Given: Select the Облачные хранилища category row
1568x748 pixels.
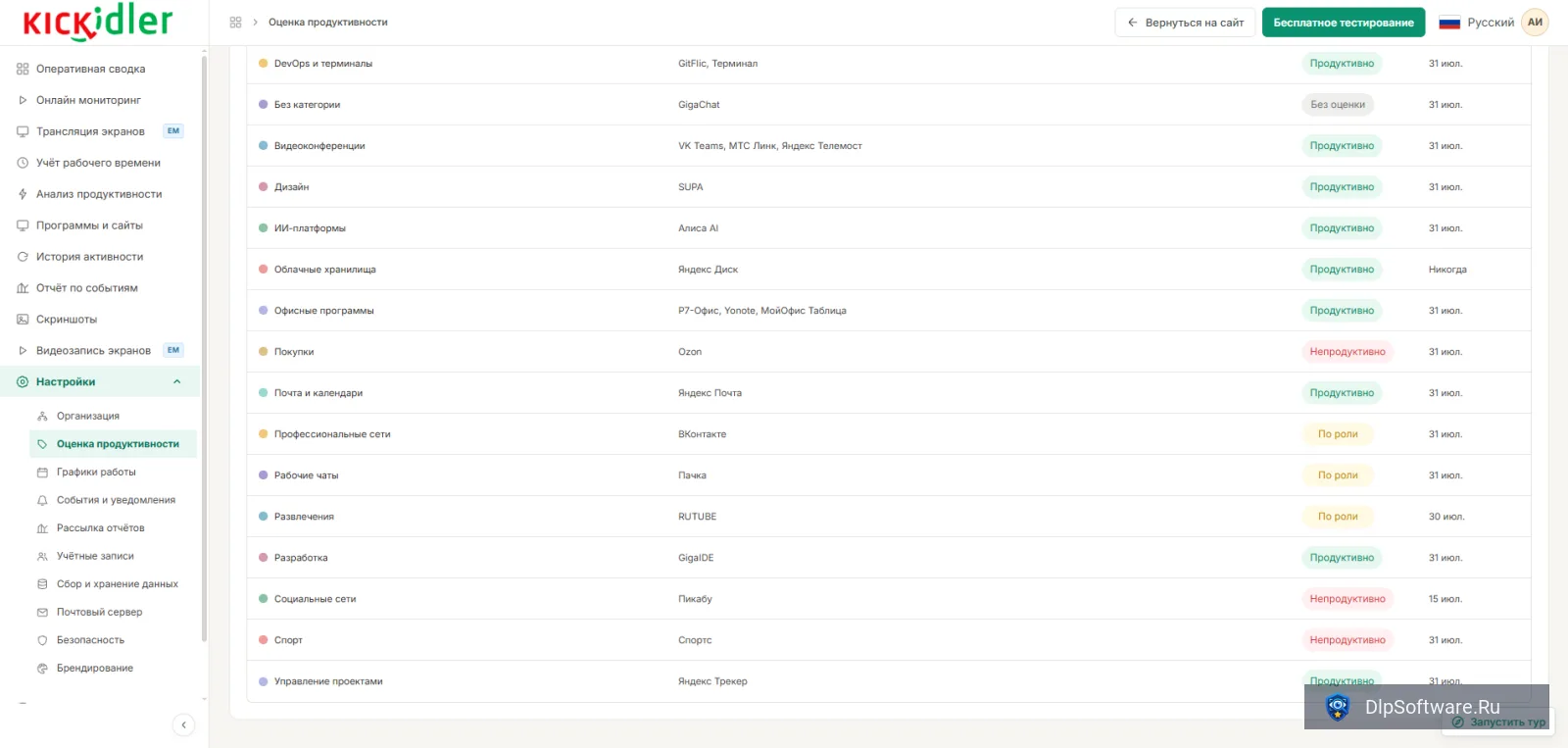Looking at the screenshot, I should tap(889, 270).
